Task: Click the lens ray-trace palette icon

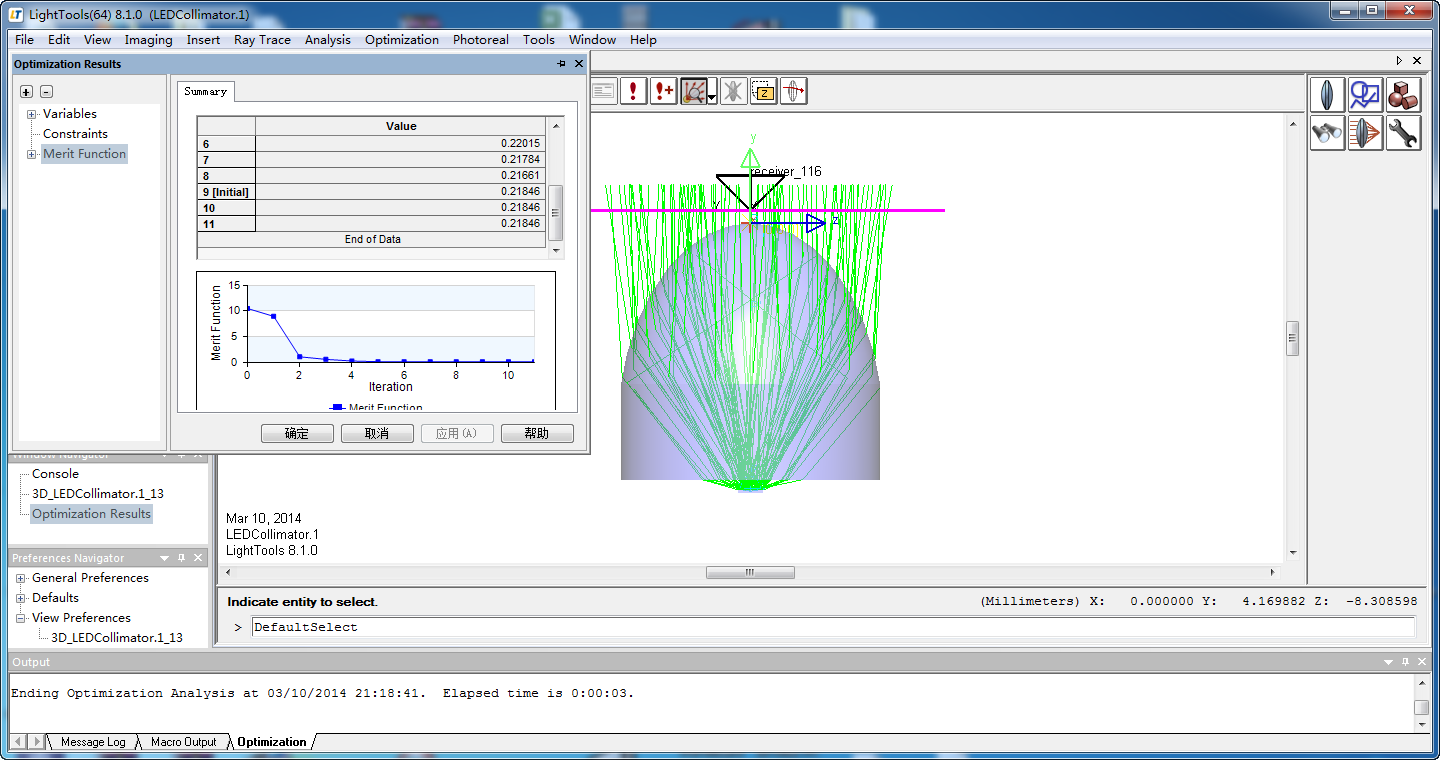Action: 1365,133
